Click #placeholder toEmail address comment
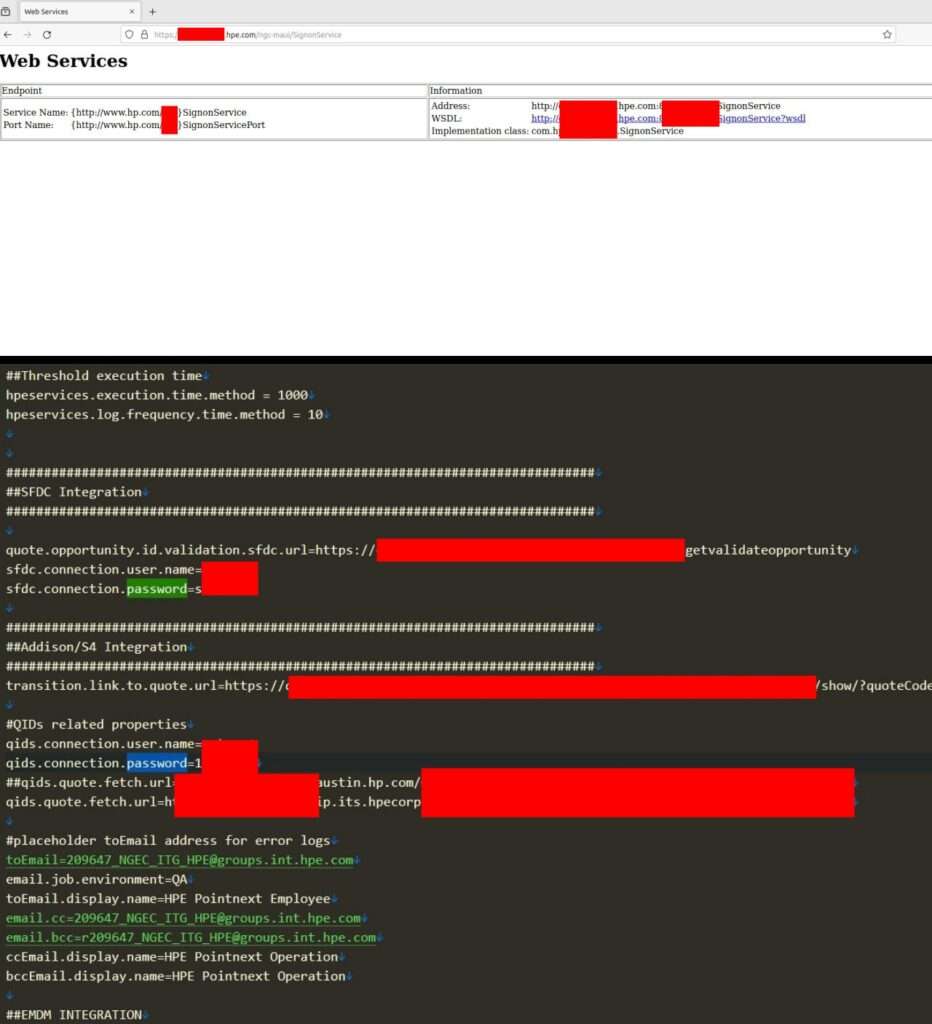Screen dimensions: 932x1024 point(168,840)
